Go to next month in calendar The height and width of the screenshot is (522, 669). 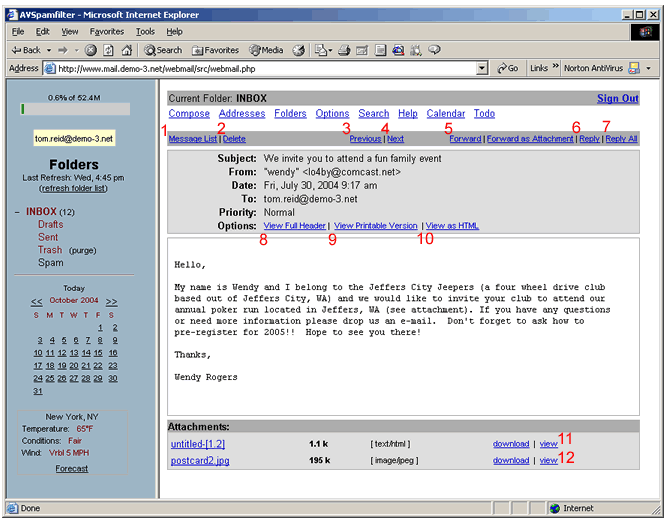[111, 300]
